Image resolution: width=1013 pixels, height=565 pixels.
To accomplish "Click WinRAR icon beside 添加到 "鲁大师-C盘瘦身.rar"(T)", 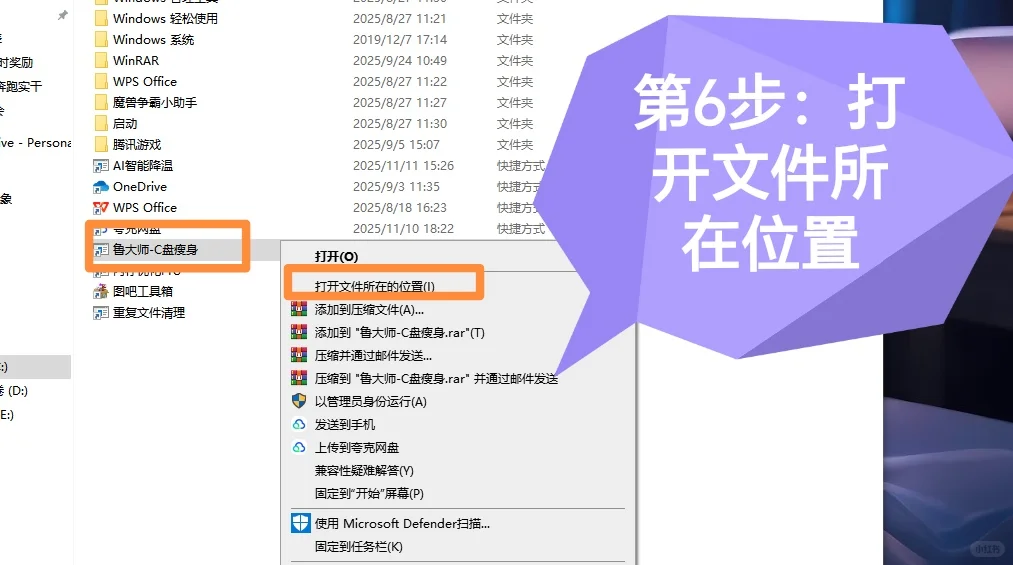I will [299, 332].
